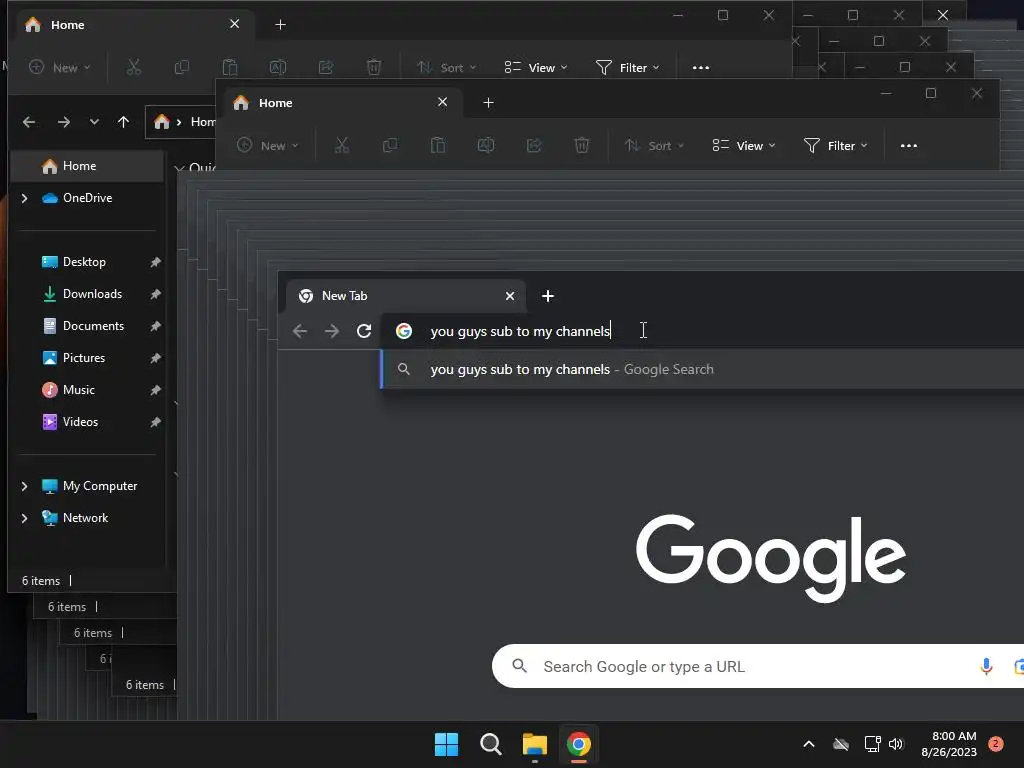Unpin Music from Quick access
Image resolution: width=1024 pixels, height=768 pixels.
[x=155, y=390]
